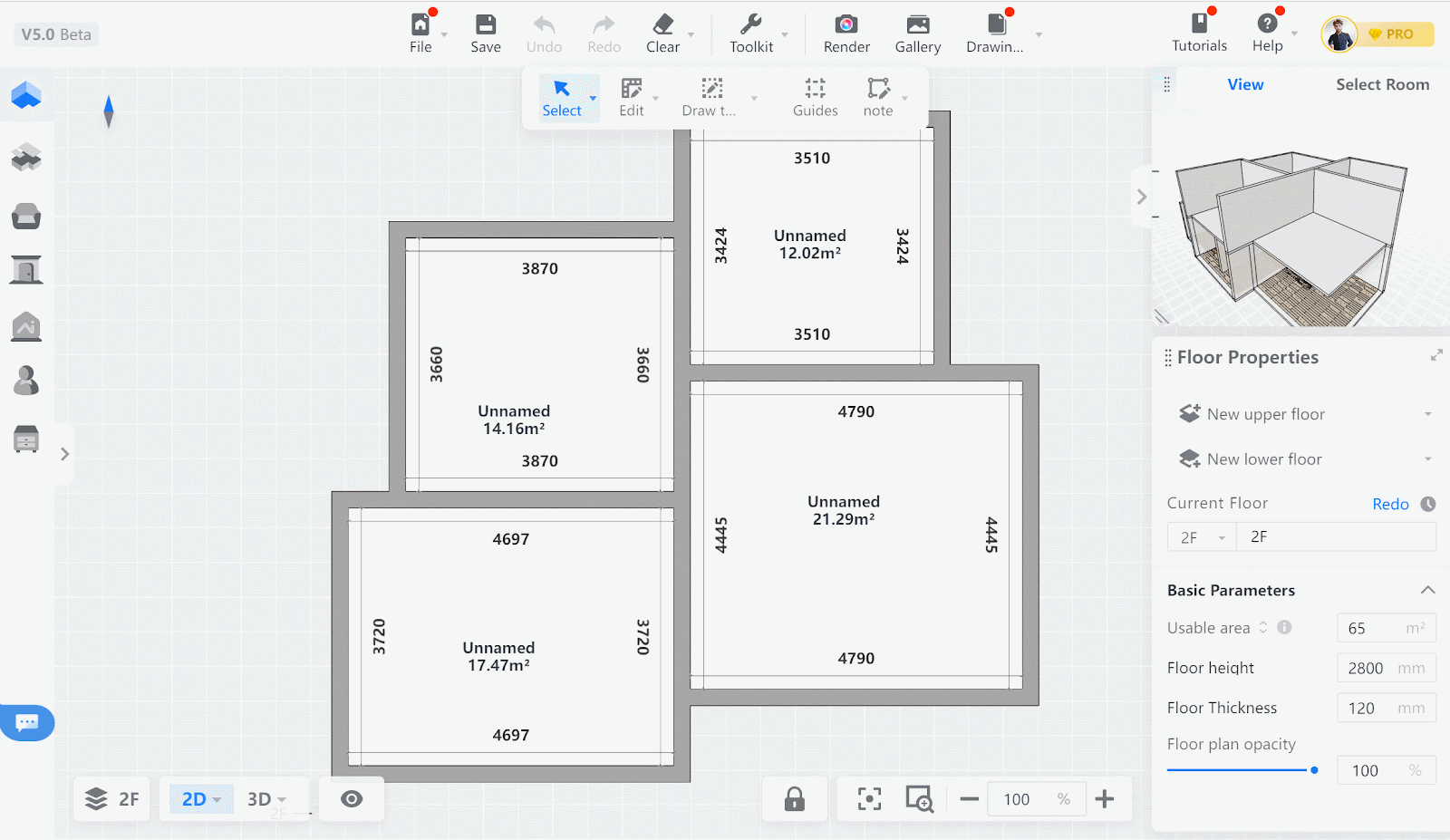
Task: Open the View tab
Action: (x=1245, y=84)
